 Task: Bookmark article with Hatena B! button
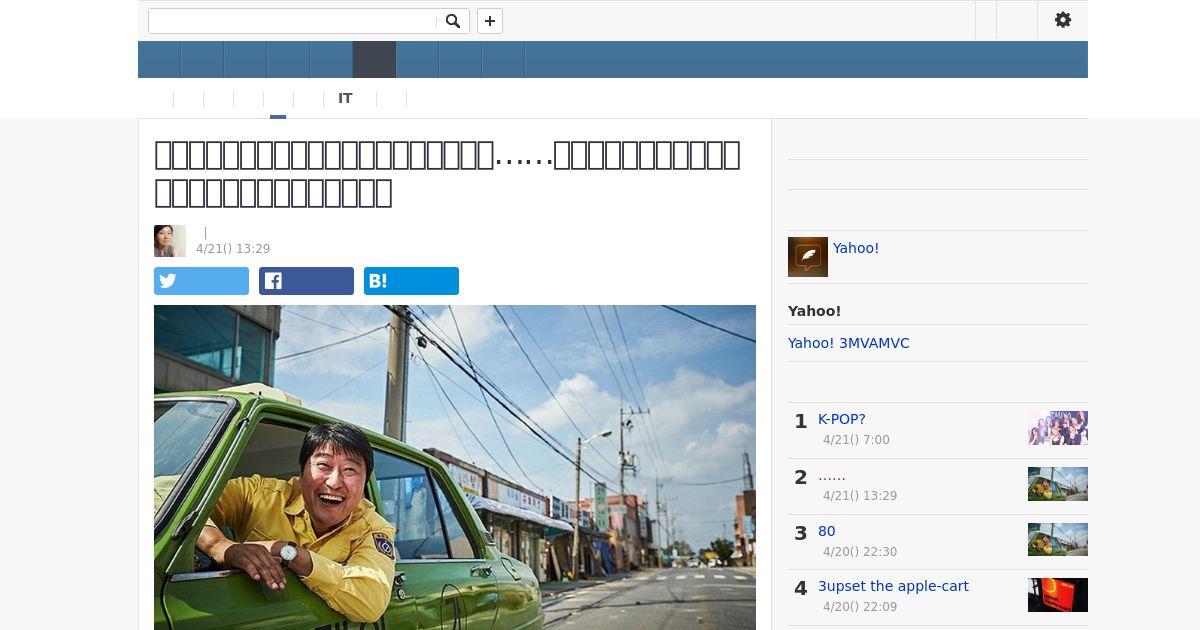411,281
